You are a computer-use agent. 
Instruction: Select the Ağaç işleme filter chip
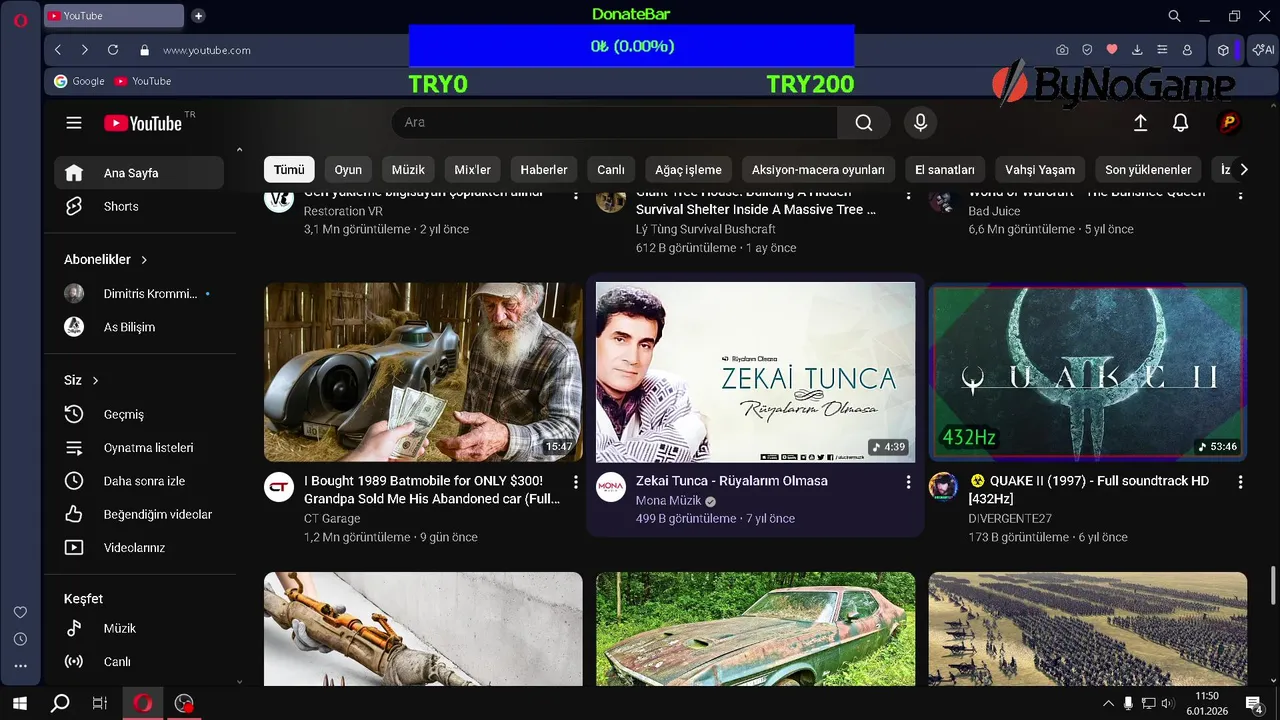coord(688,170)
